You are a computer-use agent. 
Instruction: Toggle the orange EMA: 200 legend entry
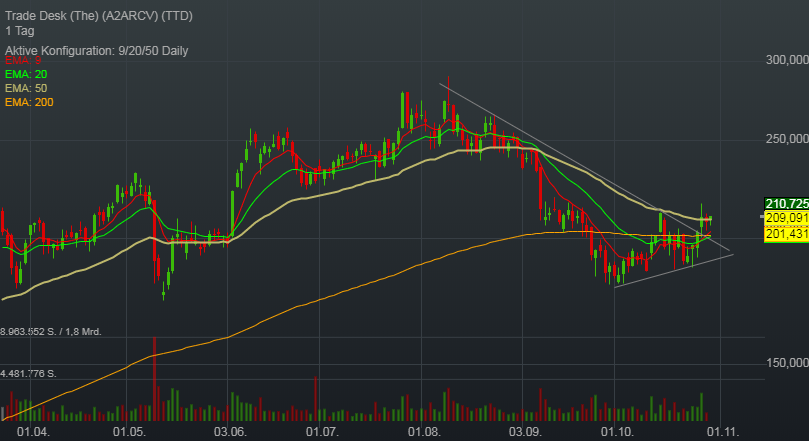pos(29,103)
